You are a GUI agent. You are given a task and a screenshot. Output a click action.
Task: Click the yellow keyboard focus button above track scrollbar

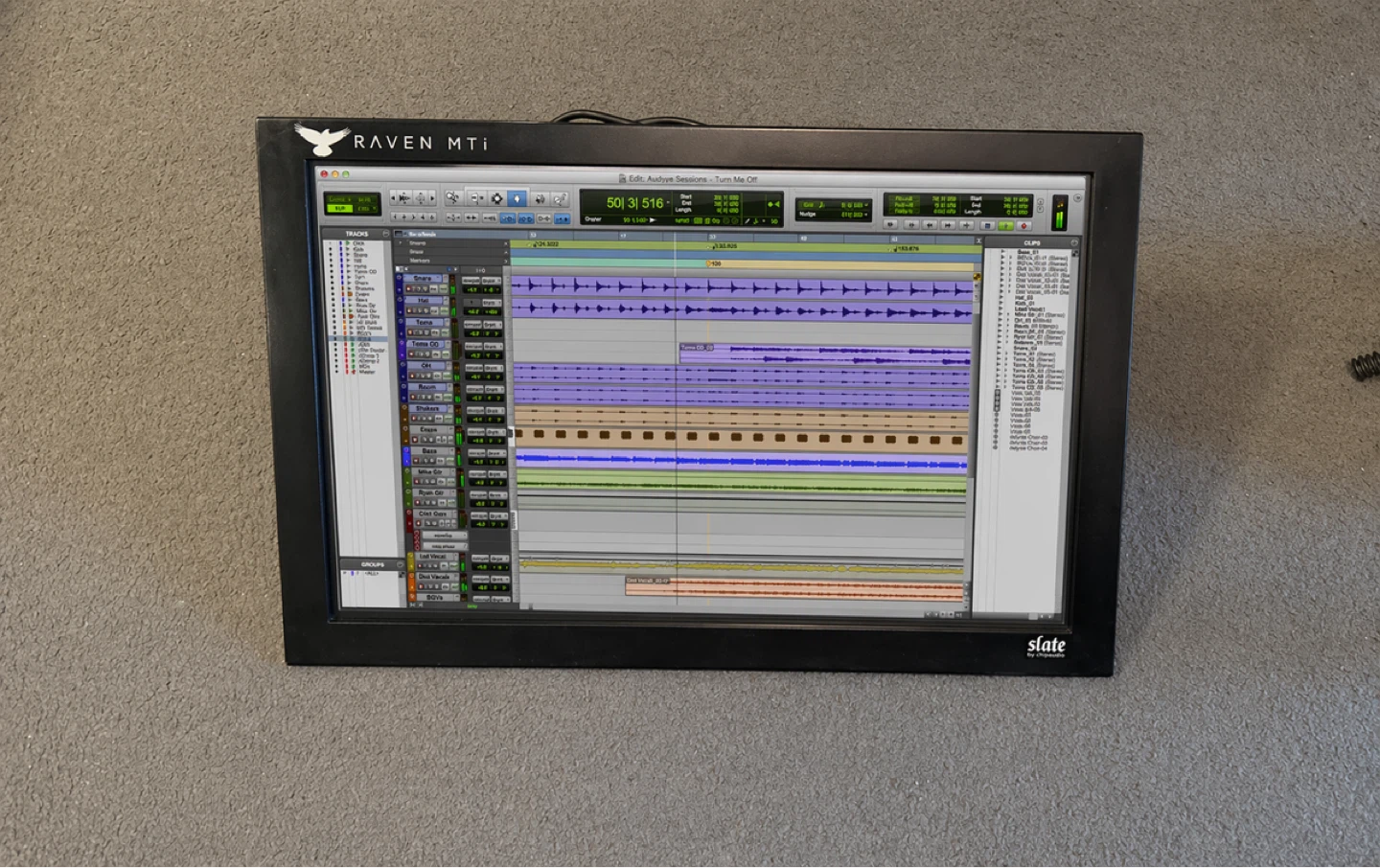(977, 277)
